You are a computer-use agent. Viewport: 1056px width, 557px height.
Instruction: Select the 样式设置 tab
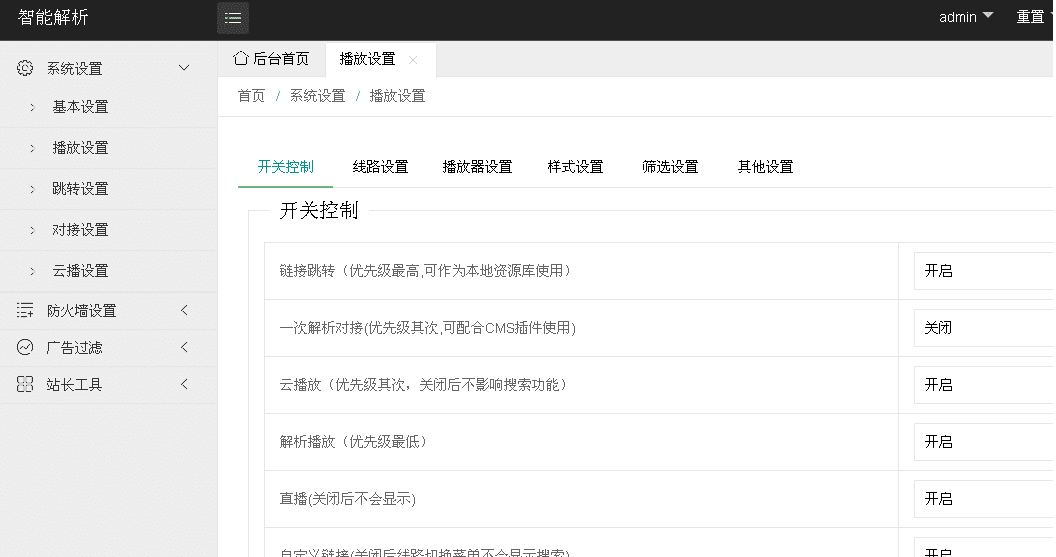[575, 167]
